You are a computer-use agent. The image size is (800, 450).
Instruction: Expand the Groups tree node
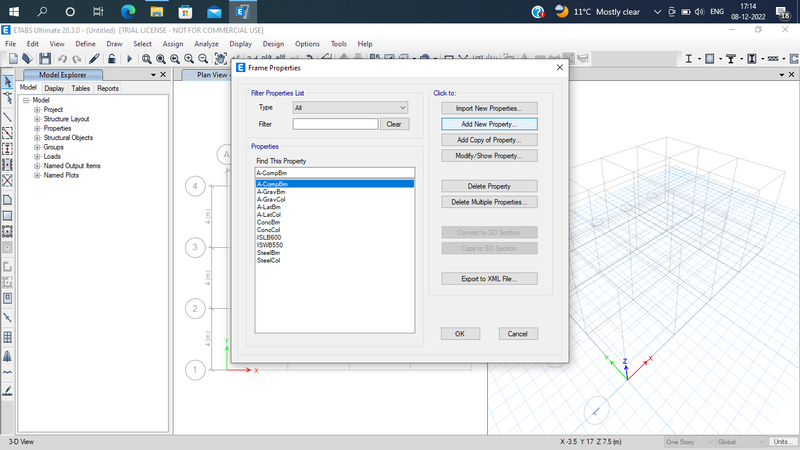pos(37,147)
